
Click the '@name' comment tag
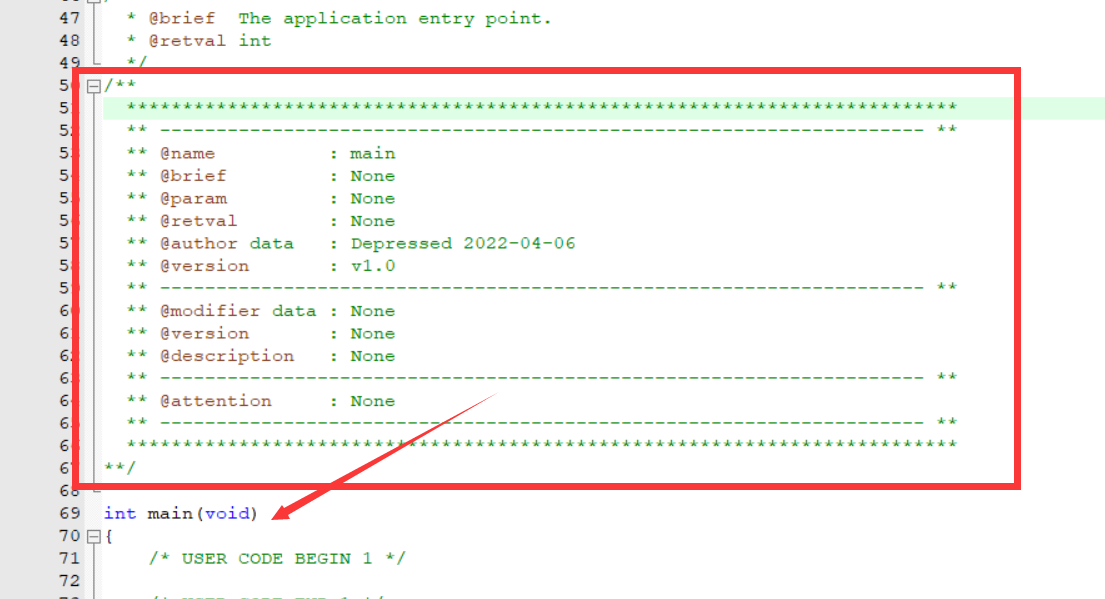(187, 154)
